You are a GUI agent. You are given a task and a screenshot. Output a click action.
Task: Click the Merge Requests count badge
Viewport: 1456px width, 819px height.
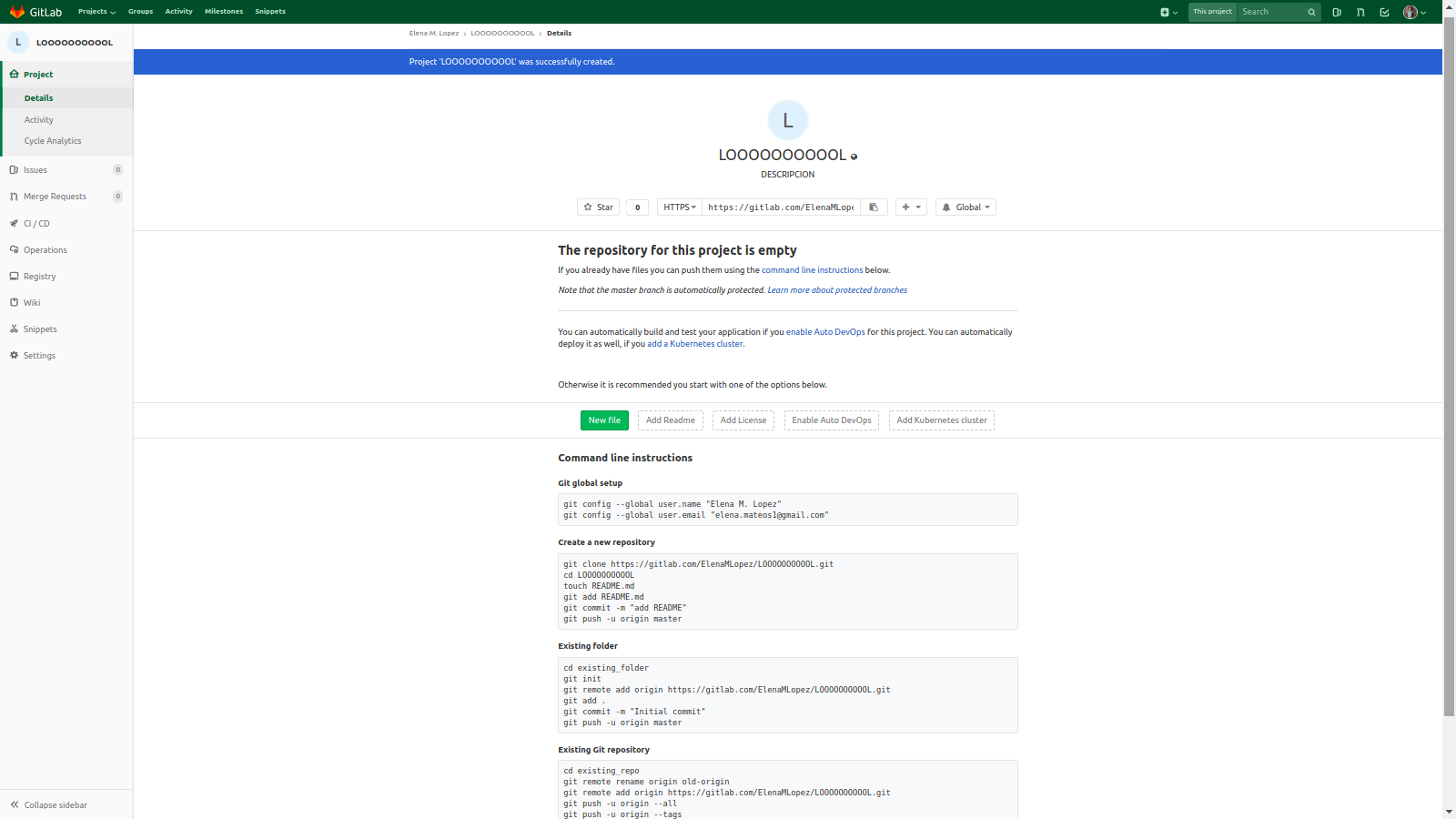pyautogui.click(x=118, y=197)
